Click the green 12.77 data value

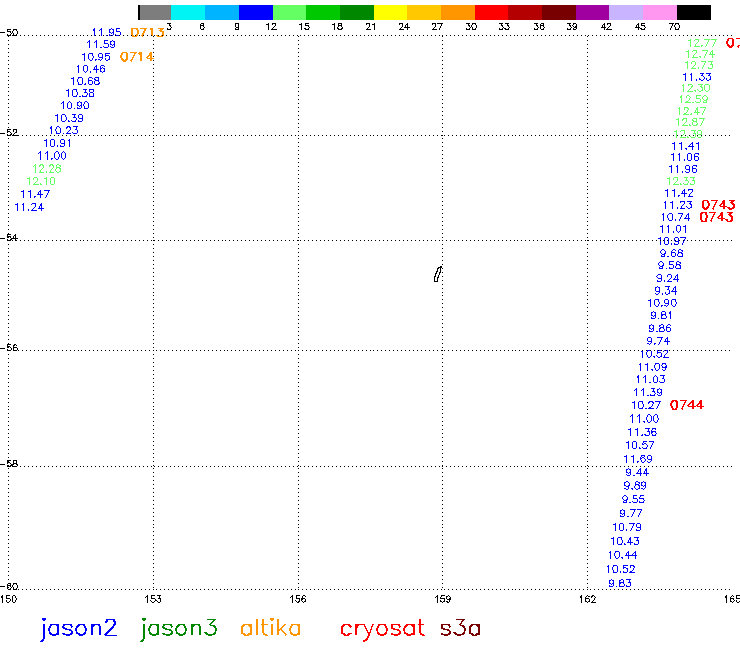point(702,43)
